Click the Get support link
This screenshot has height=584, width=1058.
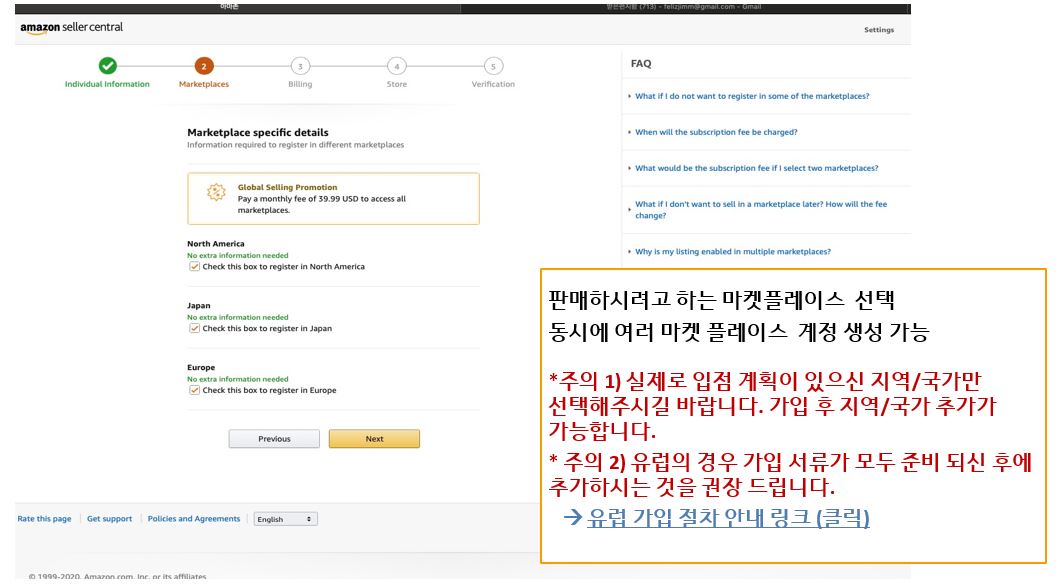tap(109, 519)
